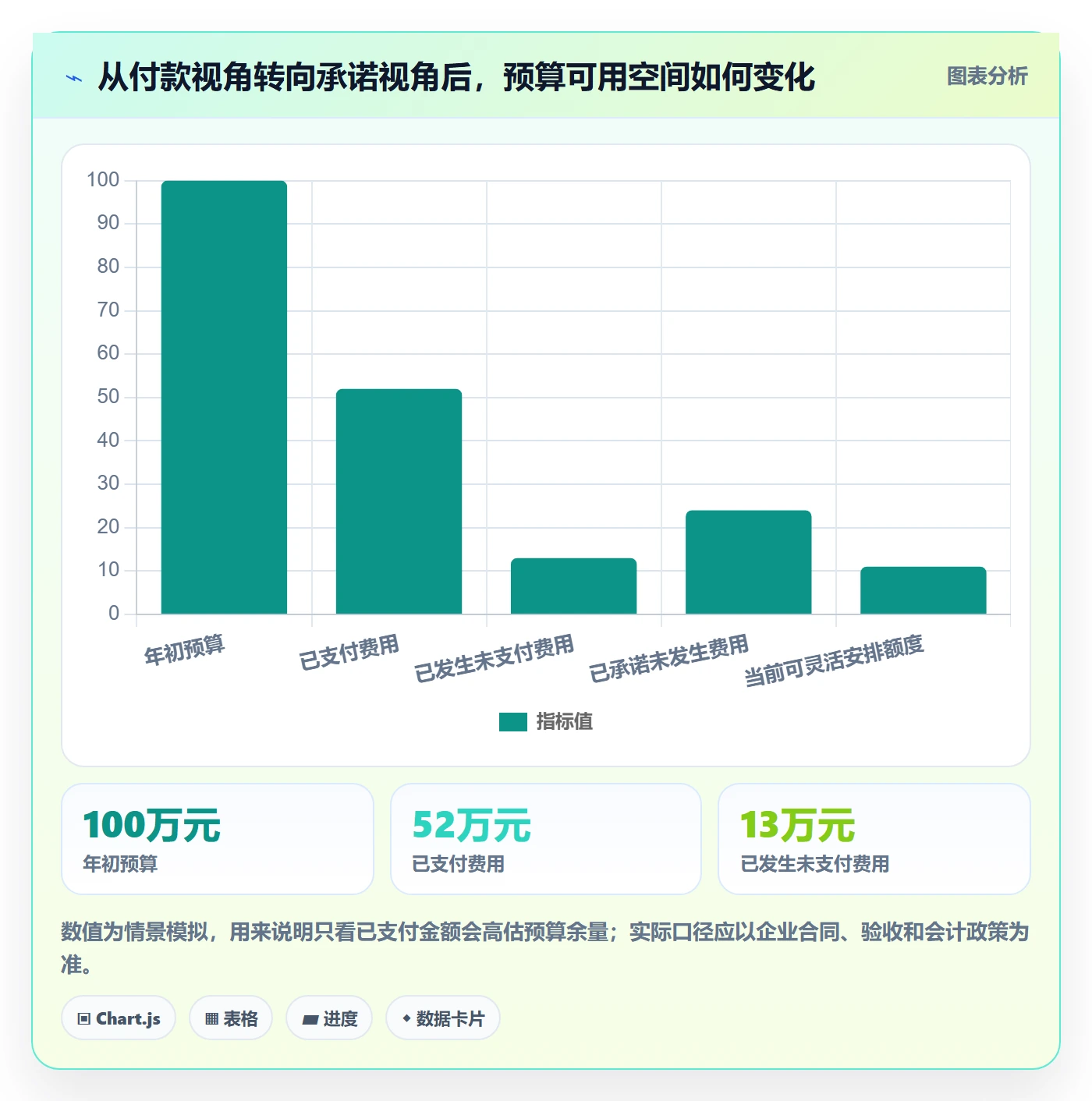Open the 13万元 已发生未支付费用 data card

874,839
